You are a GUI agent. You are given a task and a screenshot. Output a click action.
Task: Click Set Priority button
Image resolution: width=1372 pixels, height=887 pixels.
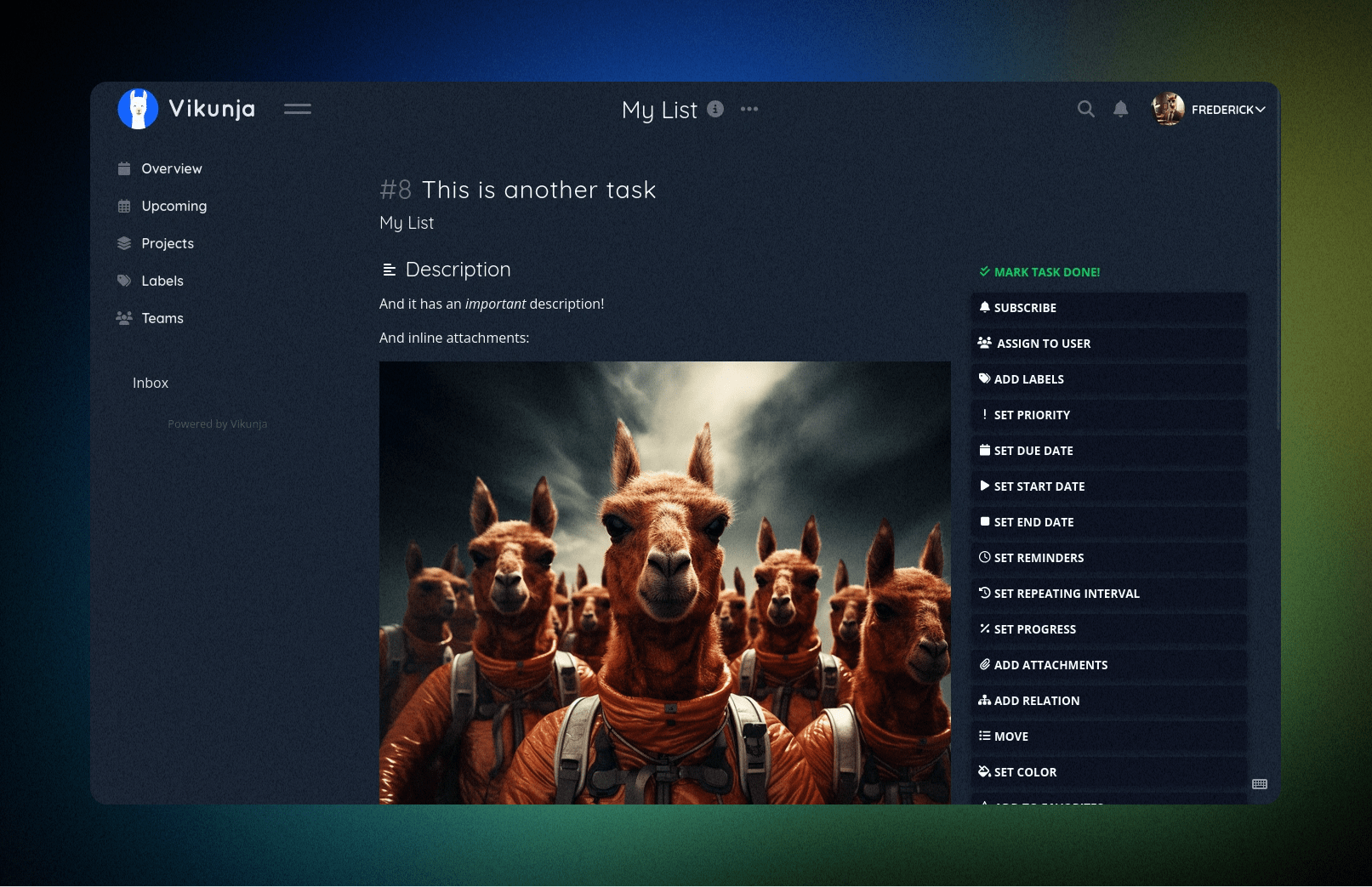click(x=1109, y=415)
